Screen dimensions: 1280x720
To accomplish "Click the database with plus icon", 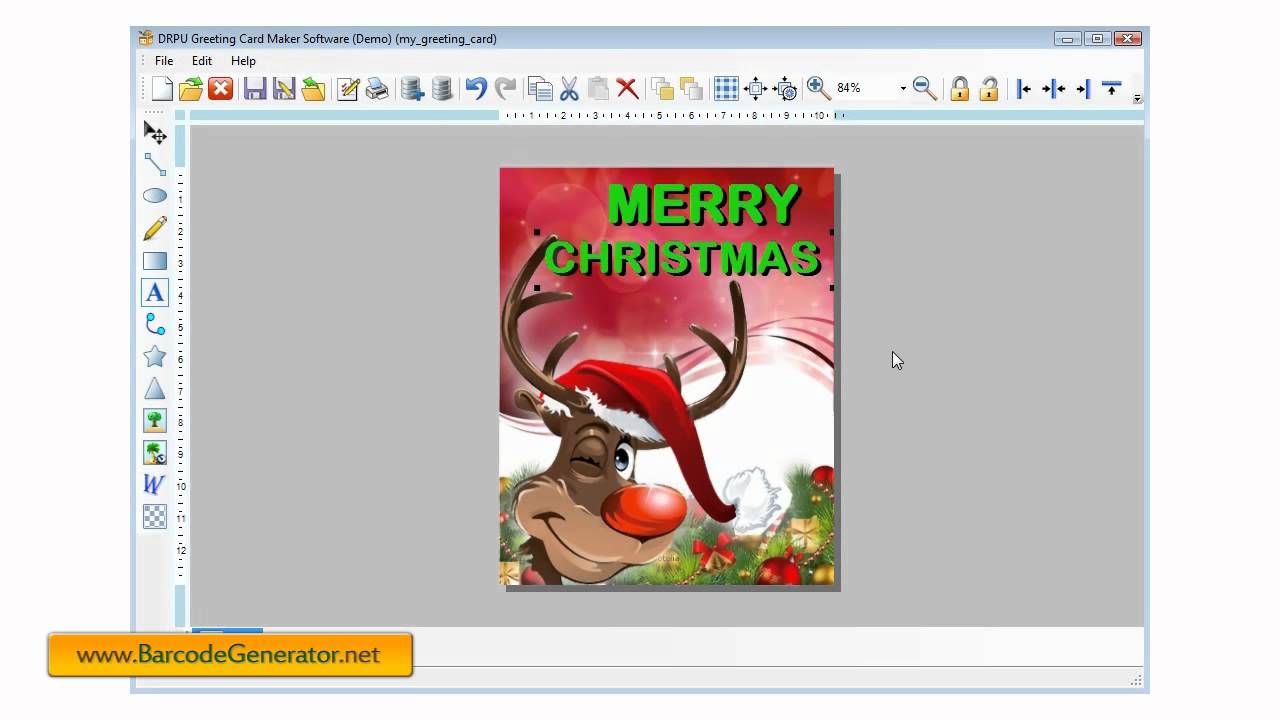I will point(412,89).
